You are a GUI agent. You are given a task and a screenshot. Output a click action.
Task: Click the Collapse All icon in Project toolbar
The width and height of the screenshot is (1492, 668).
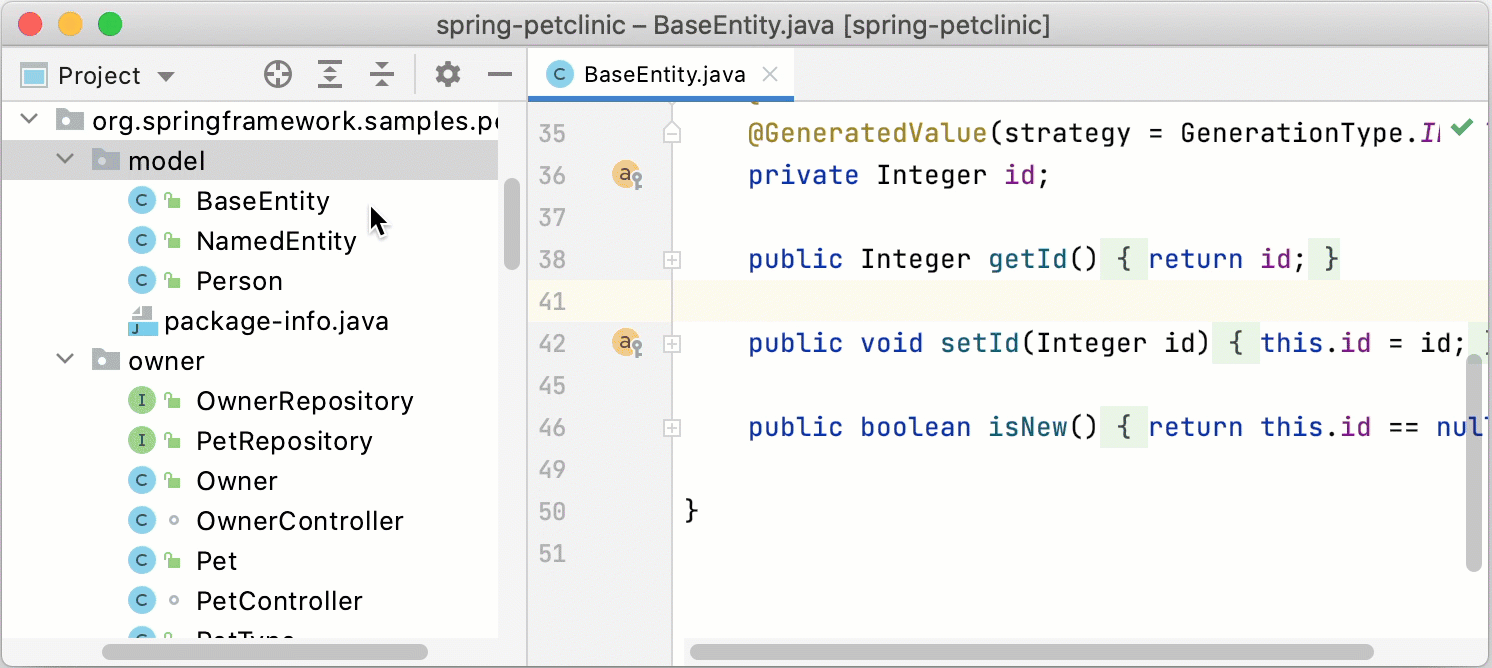[382, 74]
